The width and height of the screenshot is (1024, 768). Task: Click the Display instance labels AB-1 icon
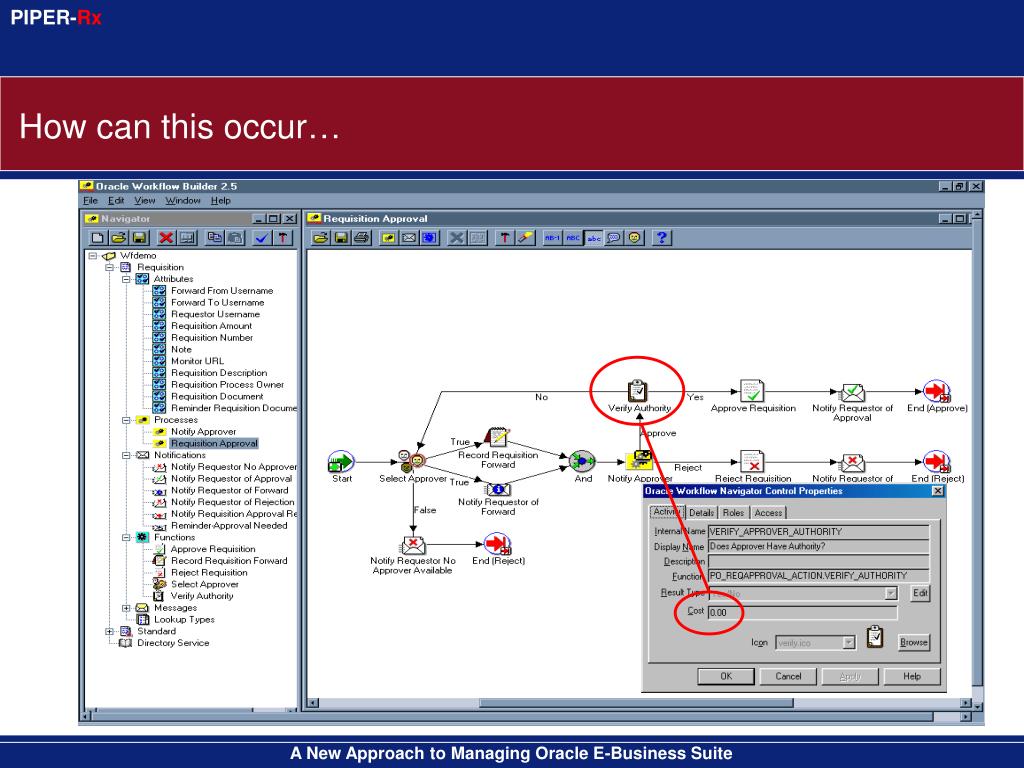[552, 238]
